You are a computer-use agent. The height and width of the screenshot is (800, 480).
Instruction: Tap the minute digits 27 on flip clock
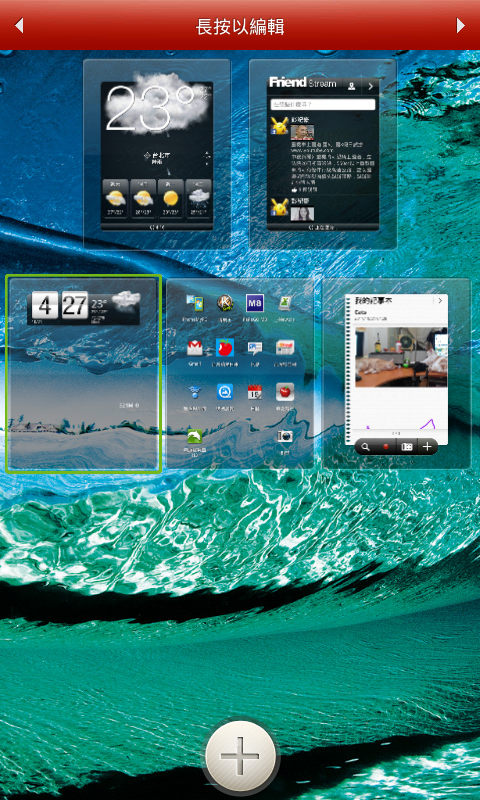[74, 306]
